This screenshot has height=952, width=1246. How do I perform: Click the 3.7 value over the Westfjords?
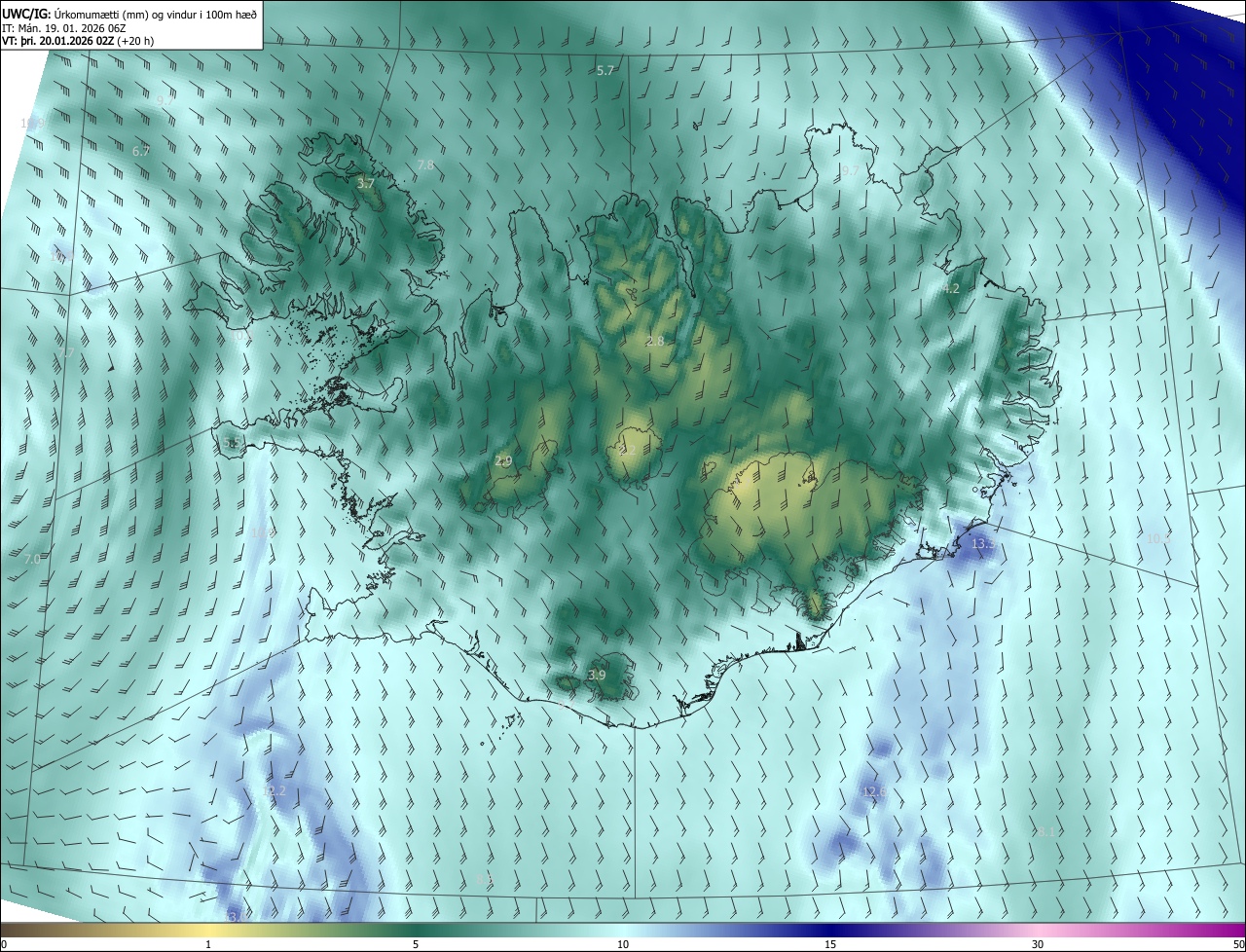point(365,184)
